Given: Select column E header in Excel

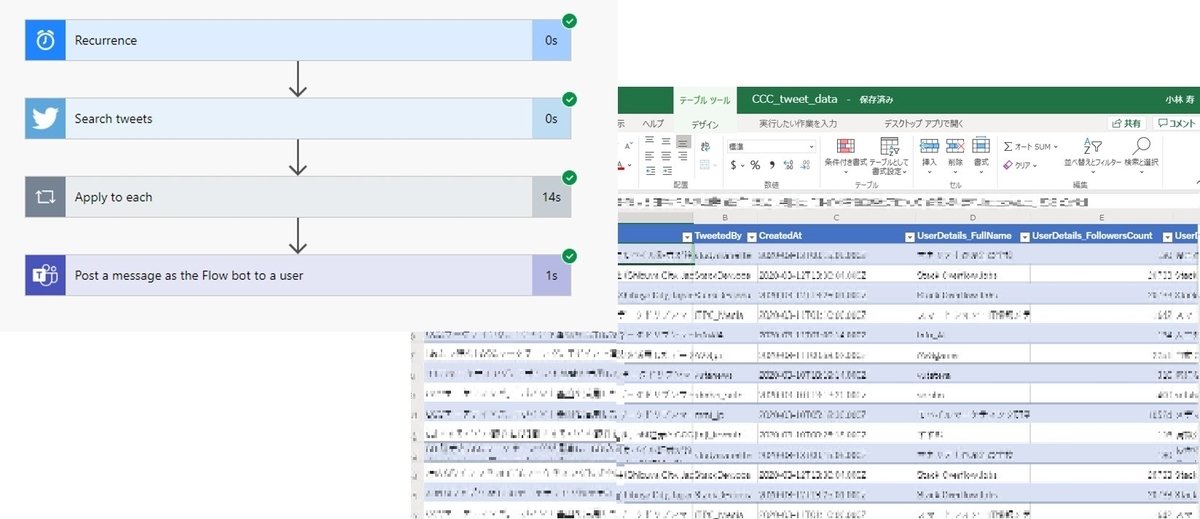Looking at the screenshot, I should [1100, 216].
